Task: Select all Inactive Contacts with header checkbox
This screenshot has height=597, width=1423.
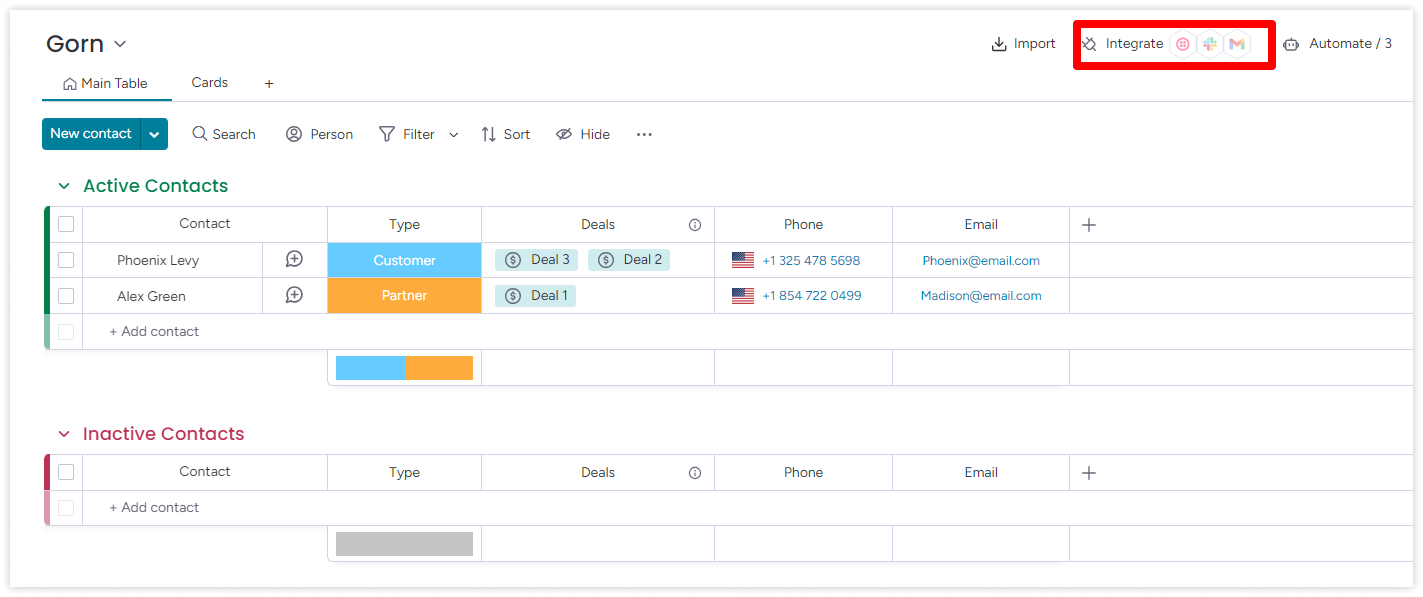Action: click(x=66, y=472)
